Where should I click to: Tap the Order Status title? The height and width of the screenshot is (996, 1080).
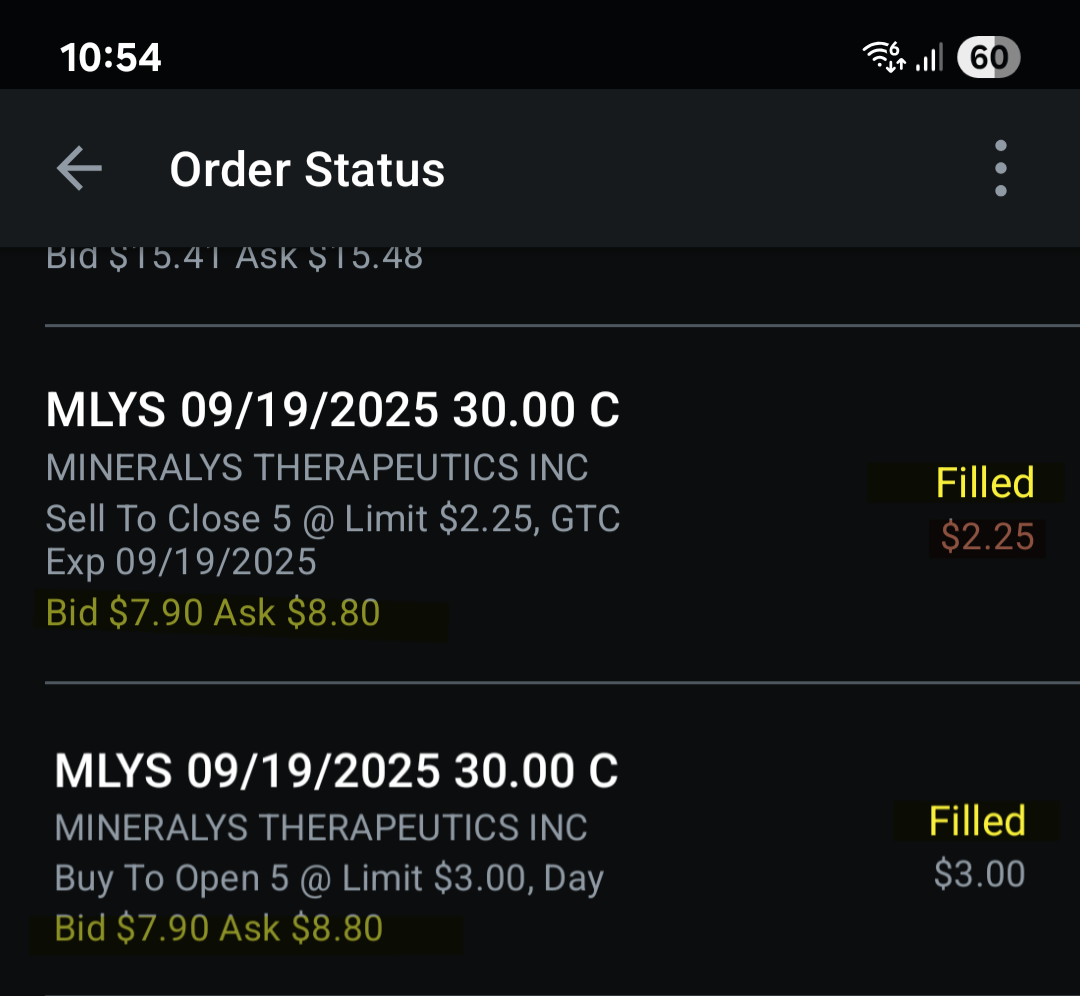click(x=307, y=169)
